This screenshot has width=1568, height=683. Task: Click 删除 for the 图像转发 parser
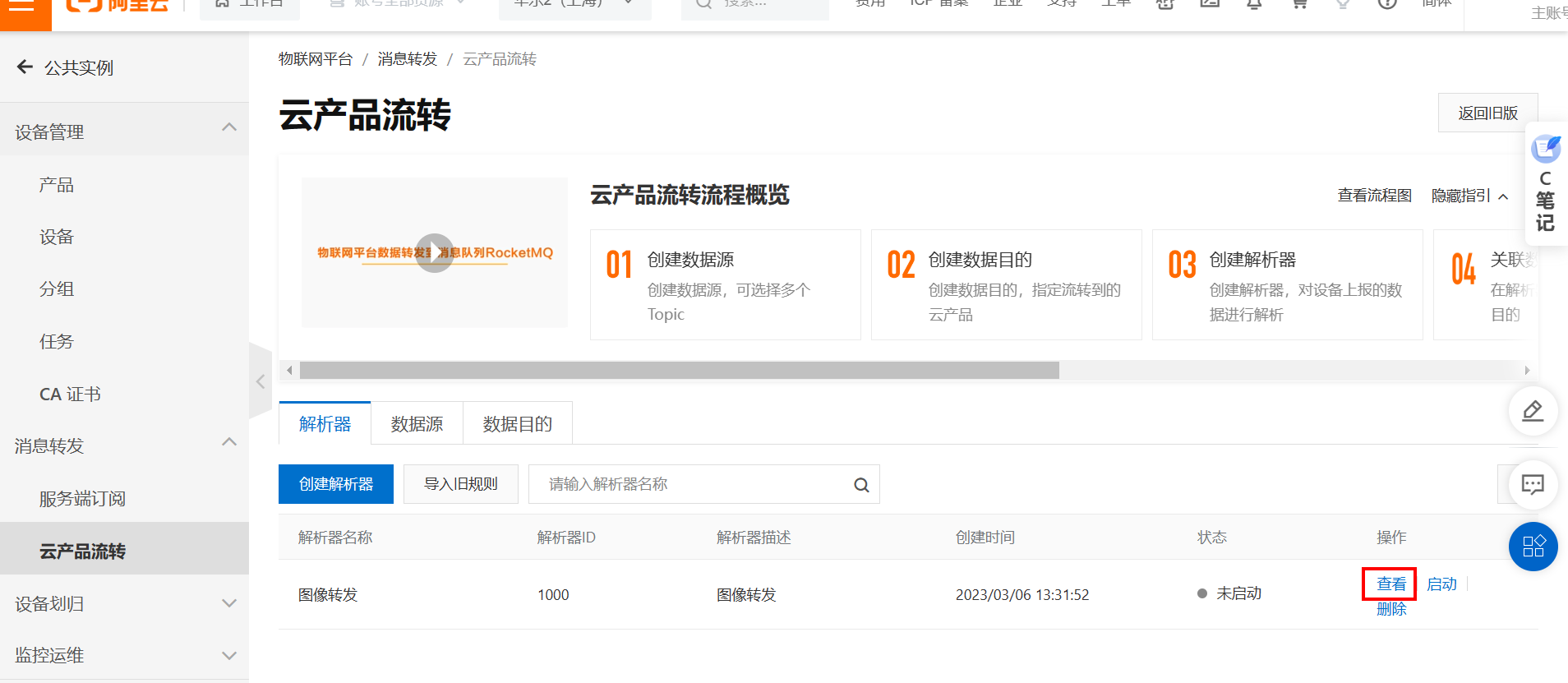(x=1391, y=609)
